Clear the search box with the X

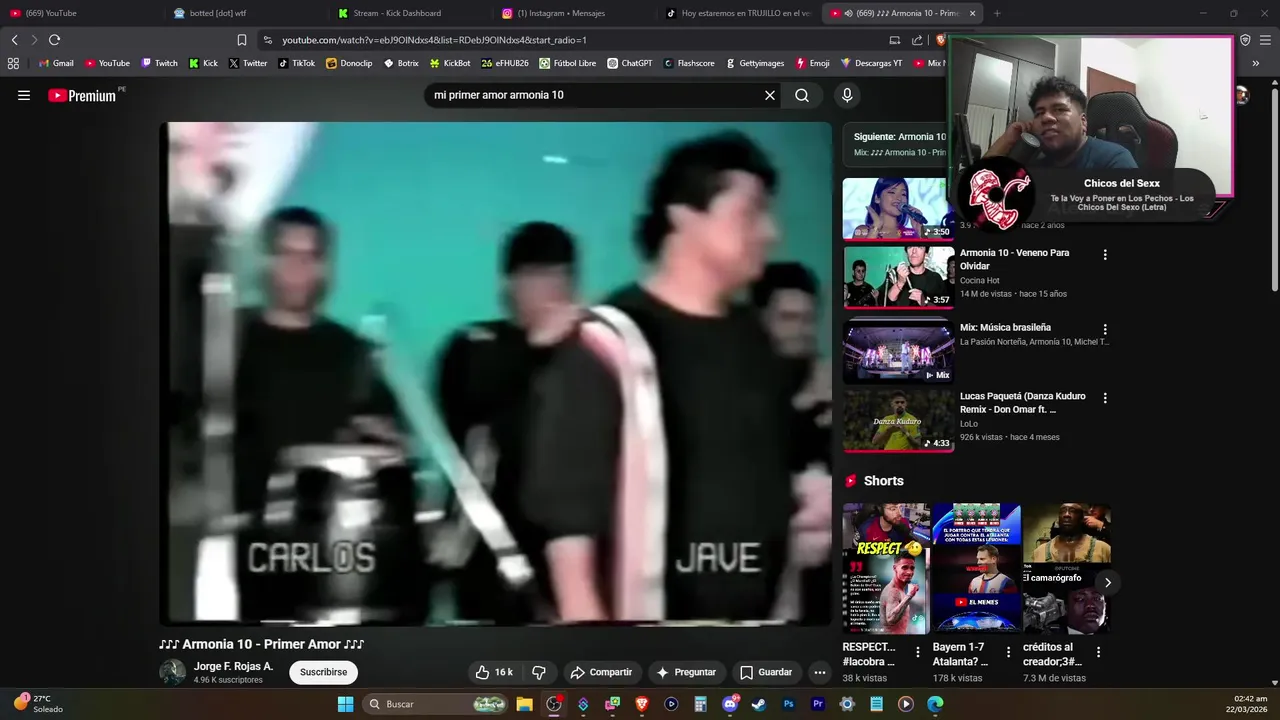pos(770,95)
